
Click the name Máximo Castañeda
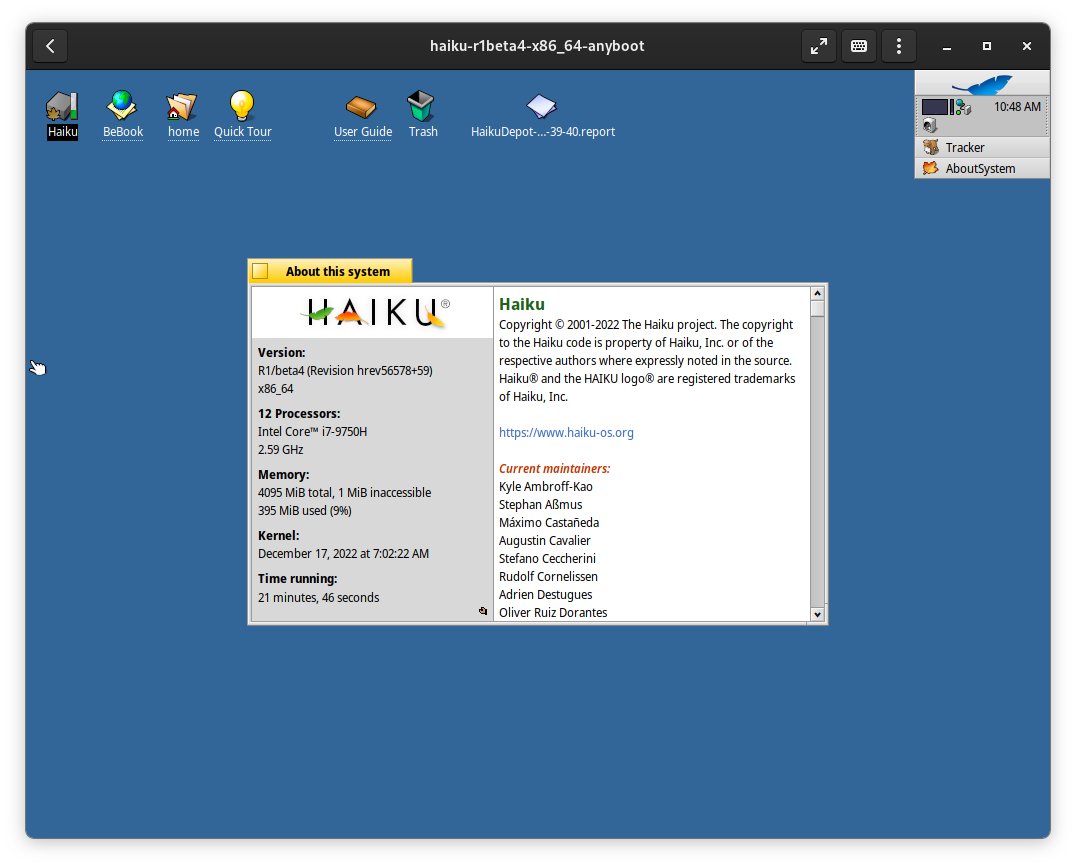point(549,522)
